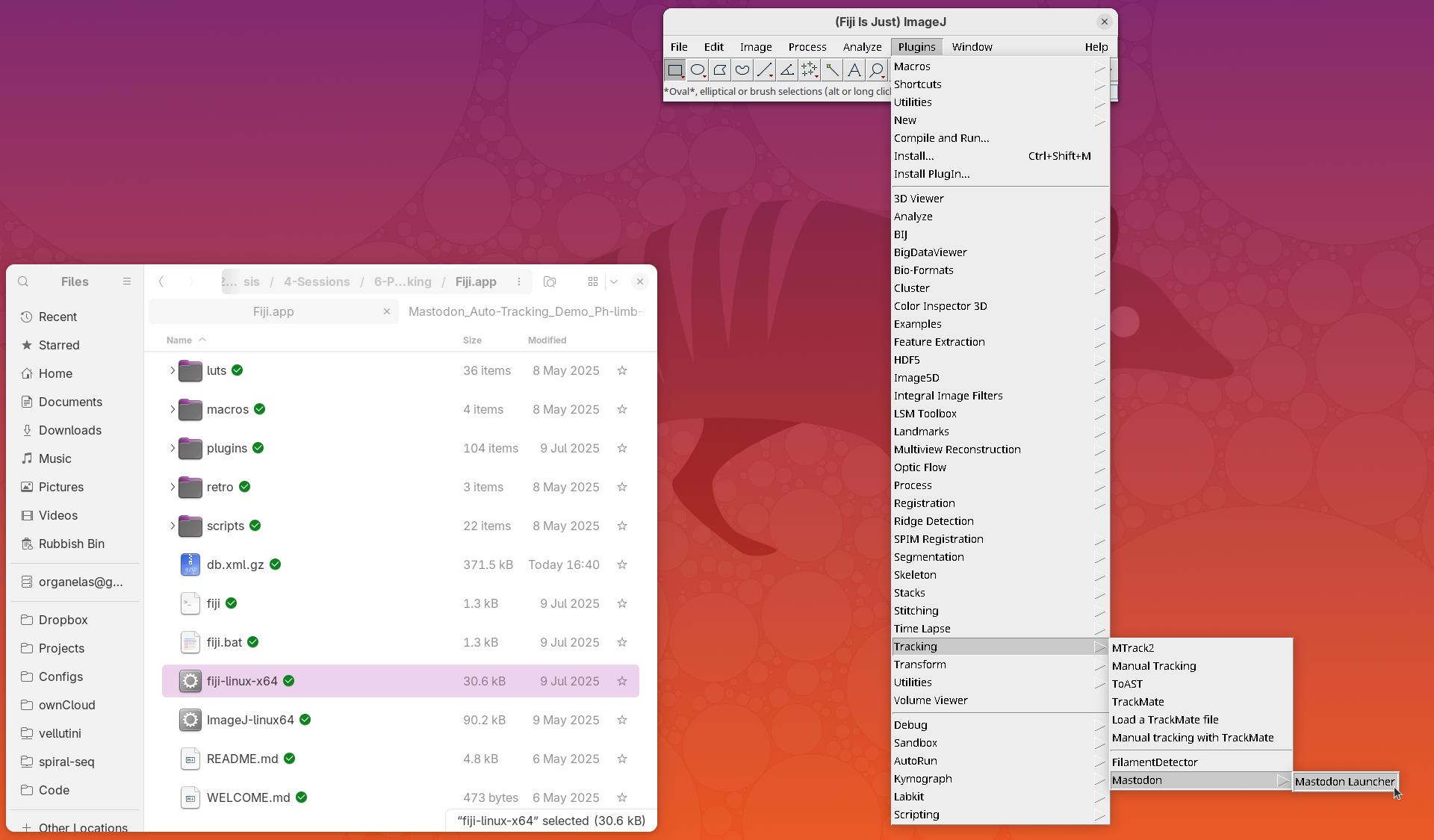
Task: Select the Freehand selection tool
Action: tap(742, 70)
